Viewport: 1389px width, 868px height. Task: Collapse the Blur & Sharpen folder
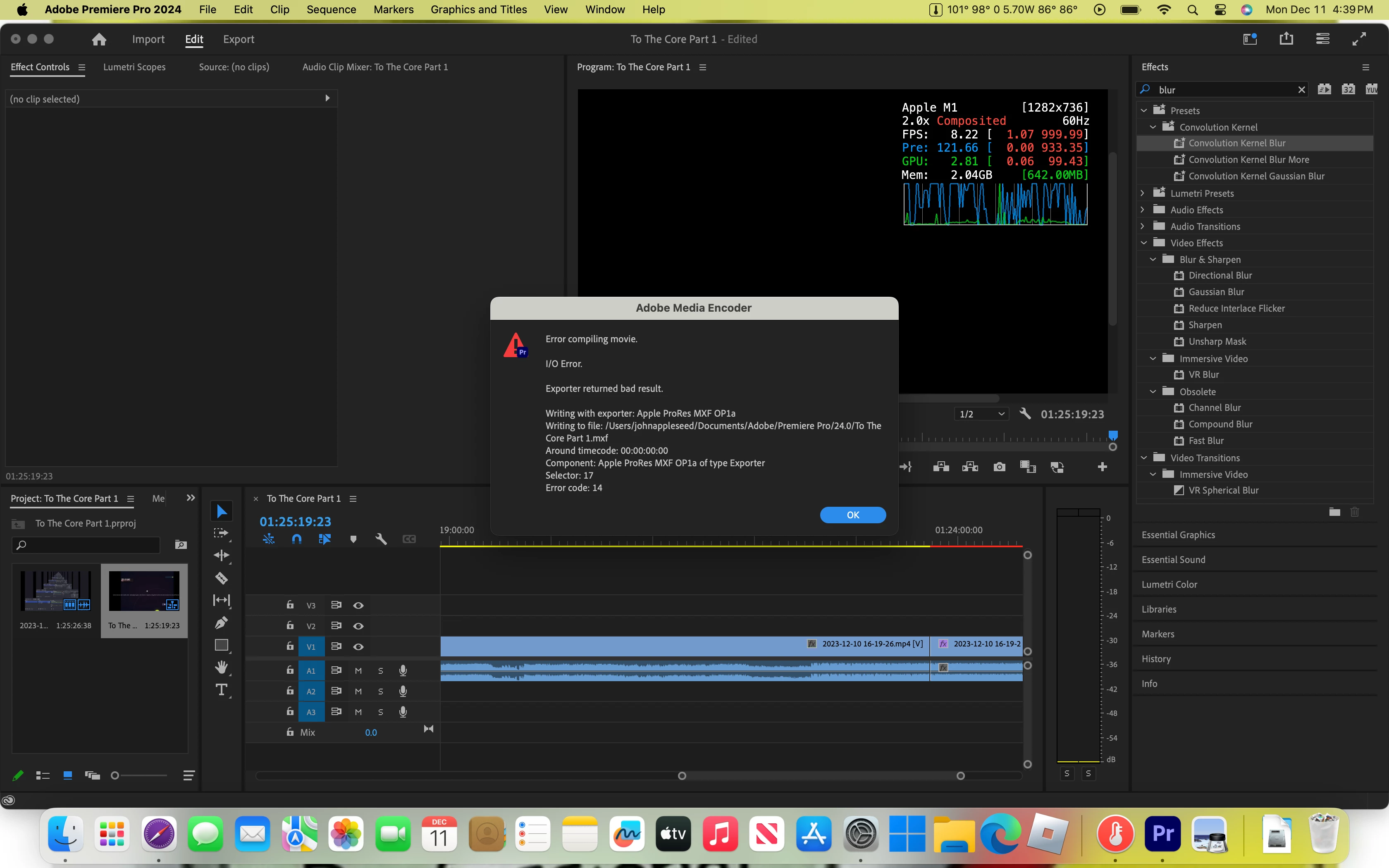click(1153, 260)
